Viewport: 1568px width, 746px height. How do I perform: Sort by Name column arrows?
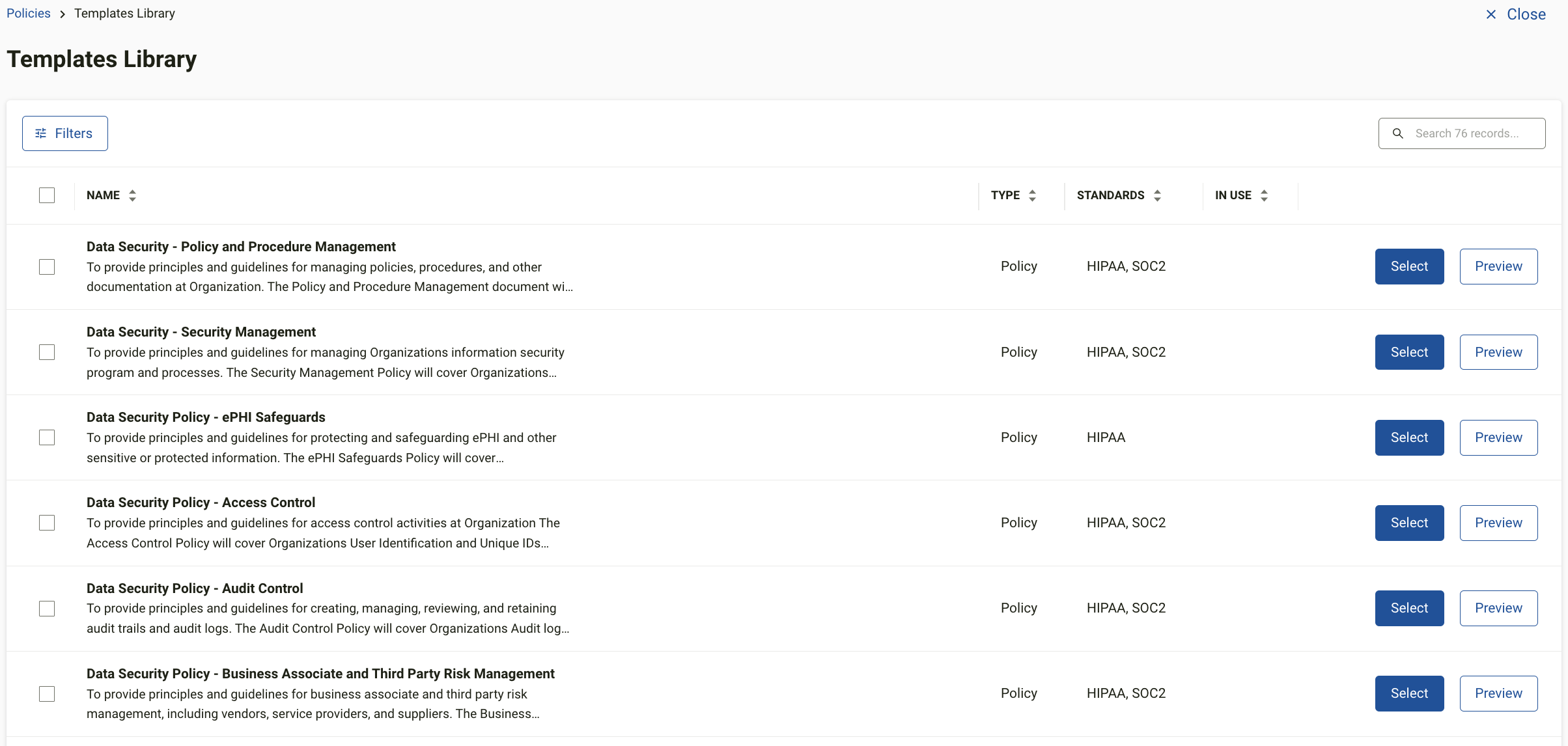point(132,195)
